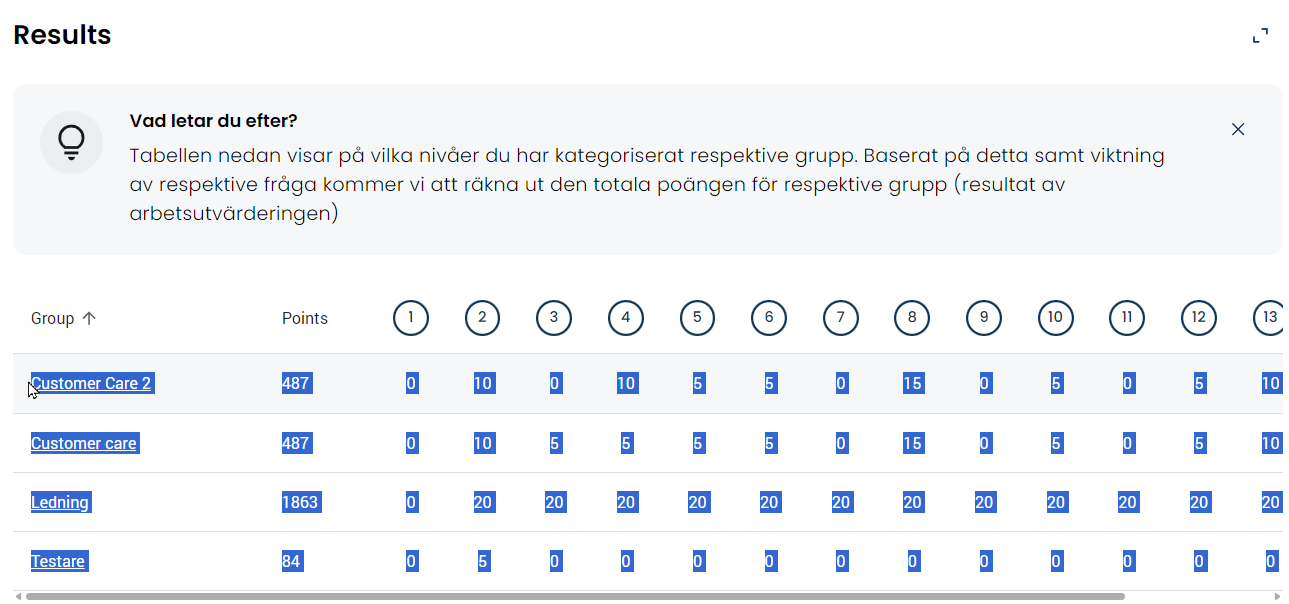Click Ledning's points value 1863

point(300,502)
